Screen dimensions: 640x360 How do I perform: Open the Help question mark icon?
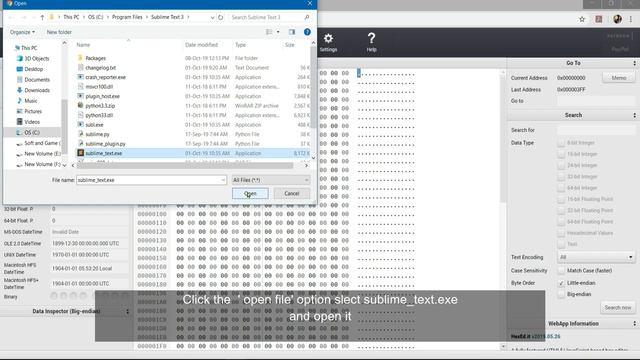[371, 38]
